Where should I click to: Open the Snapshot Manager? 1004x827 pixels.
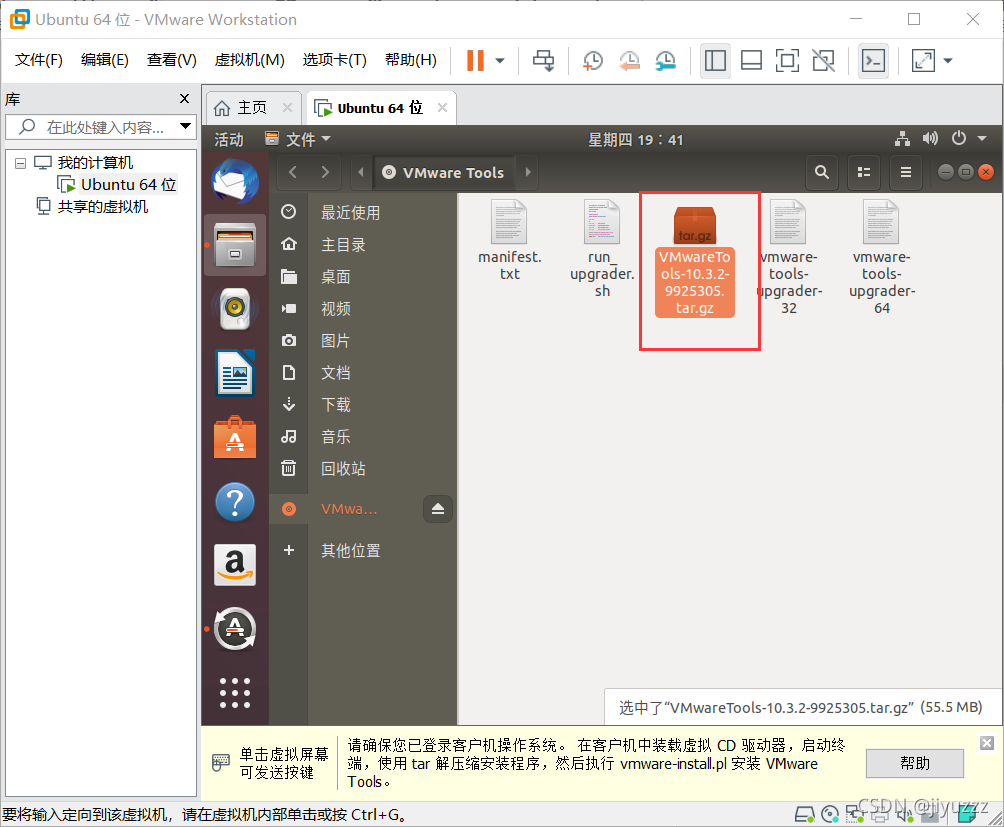click(x=665, y=61)
